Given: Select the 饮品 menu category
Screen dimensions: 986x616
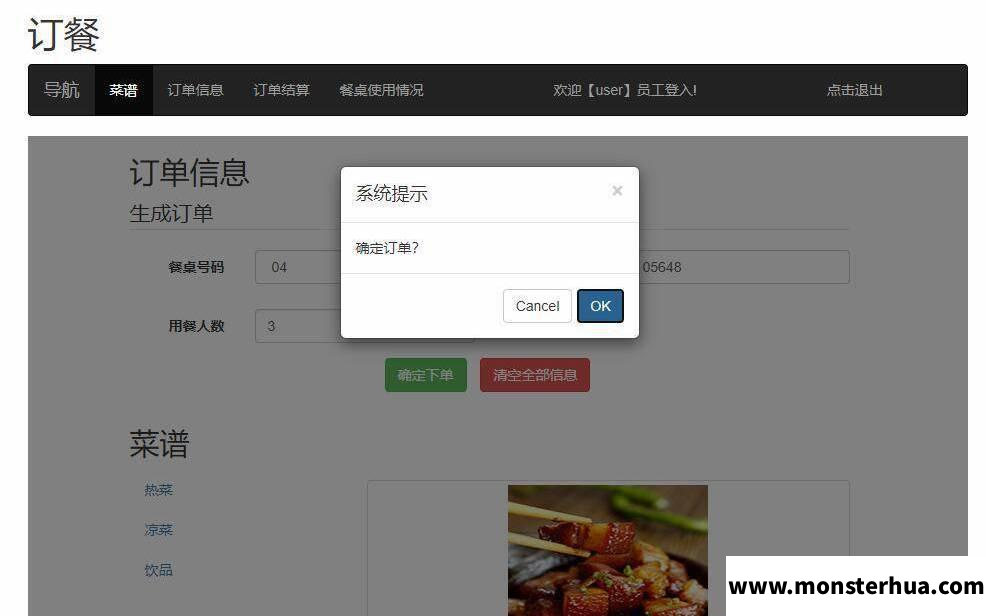Looking at the screenshot, I should 158,570.
